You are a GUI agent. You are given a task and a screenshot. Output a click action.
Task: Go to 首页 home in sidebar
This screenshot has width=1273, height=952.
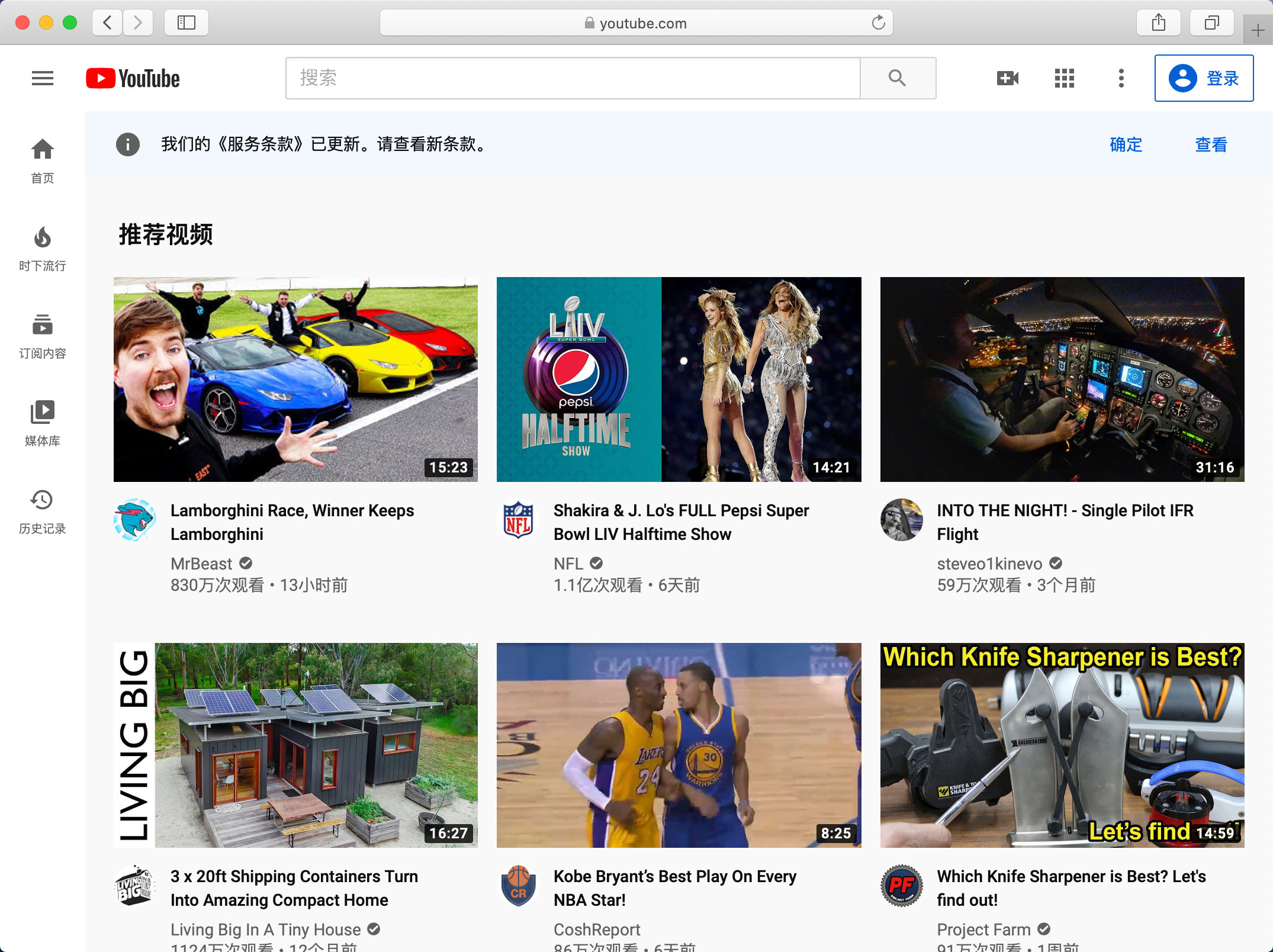click(43, 161)
